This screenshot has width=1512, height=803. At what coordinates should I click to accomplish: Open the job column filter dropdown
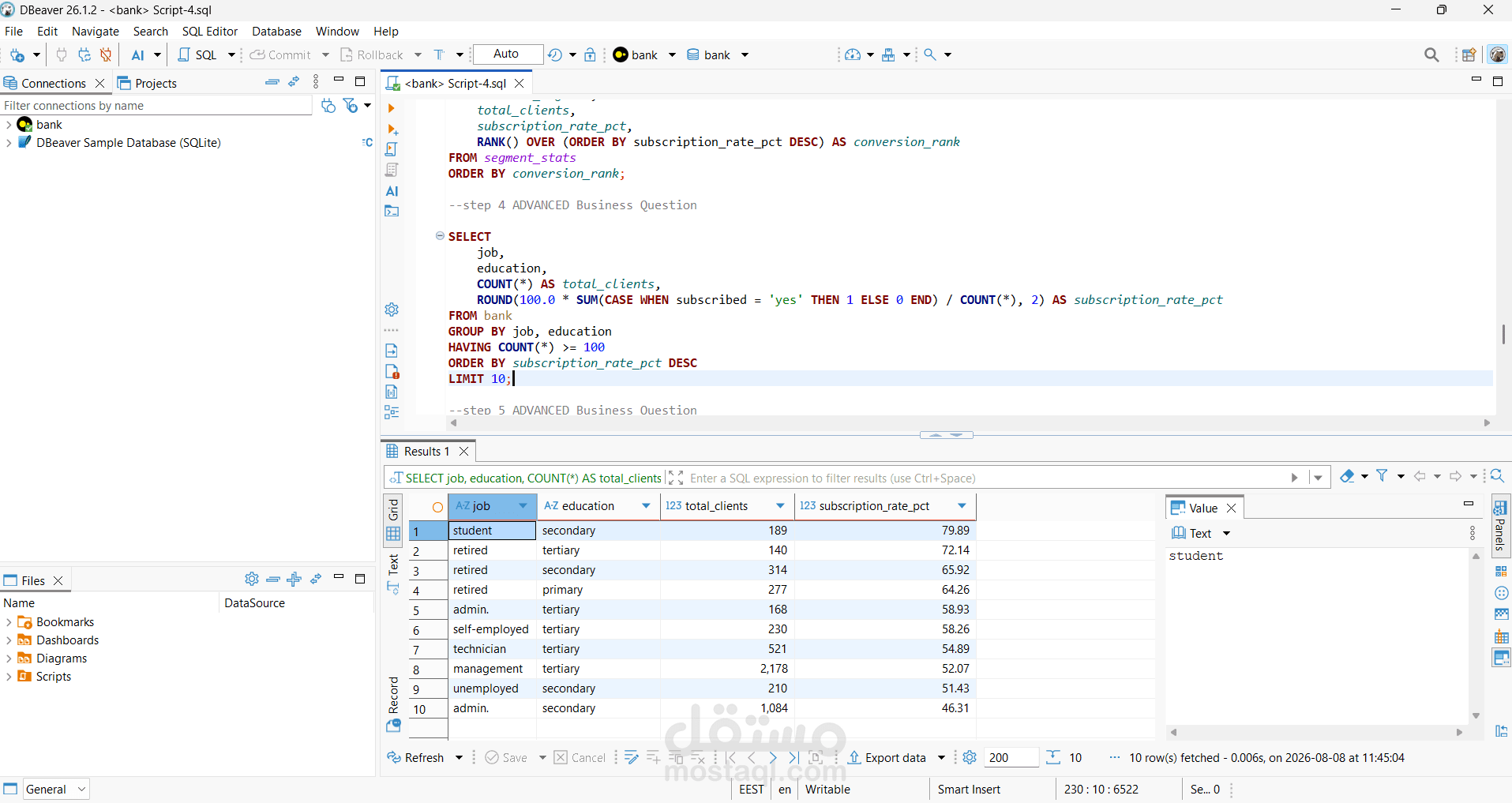(x=523, y=506)
